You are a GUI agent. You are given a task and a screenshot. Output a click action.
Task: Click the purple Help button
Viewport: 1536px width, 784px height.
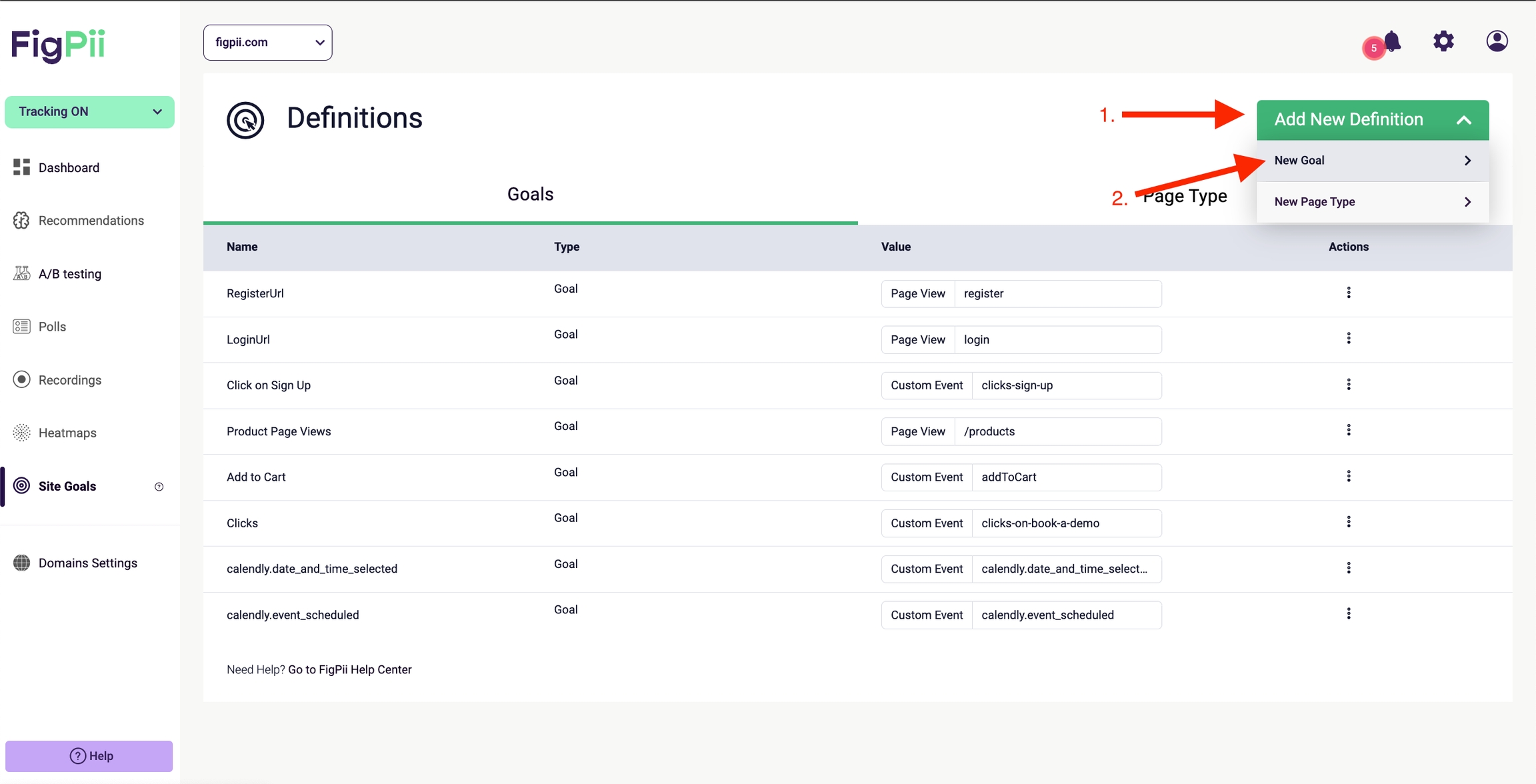89,756
